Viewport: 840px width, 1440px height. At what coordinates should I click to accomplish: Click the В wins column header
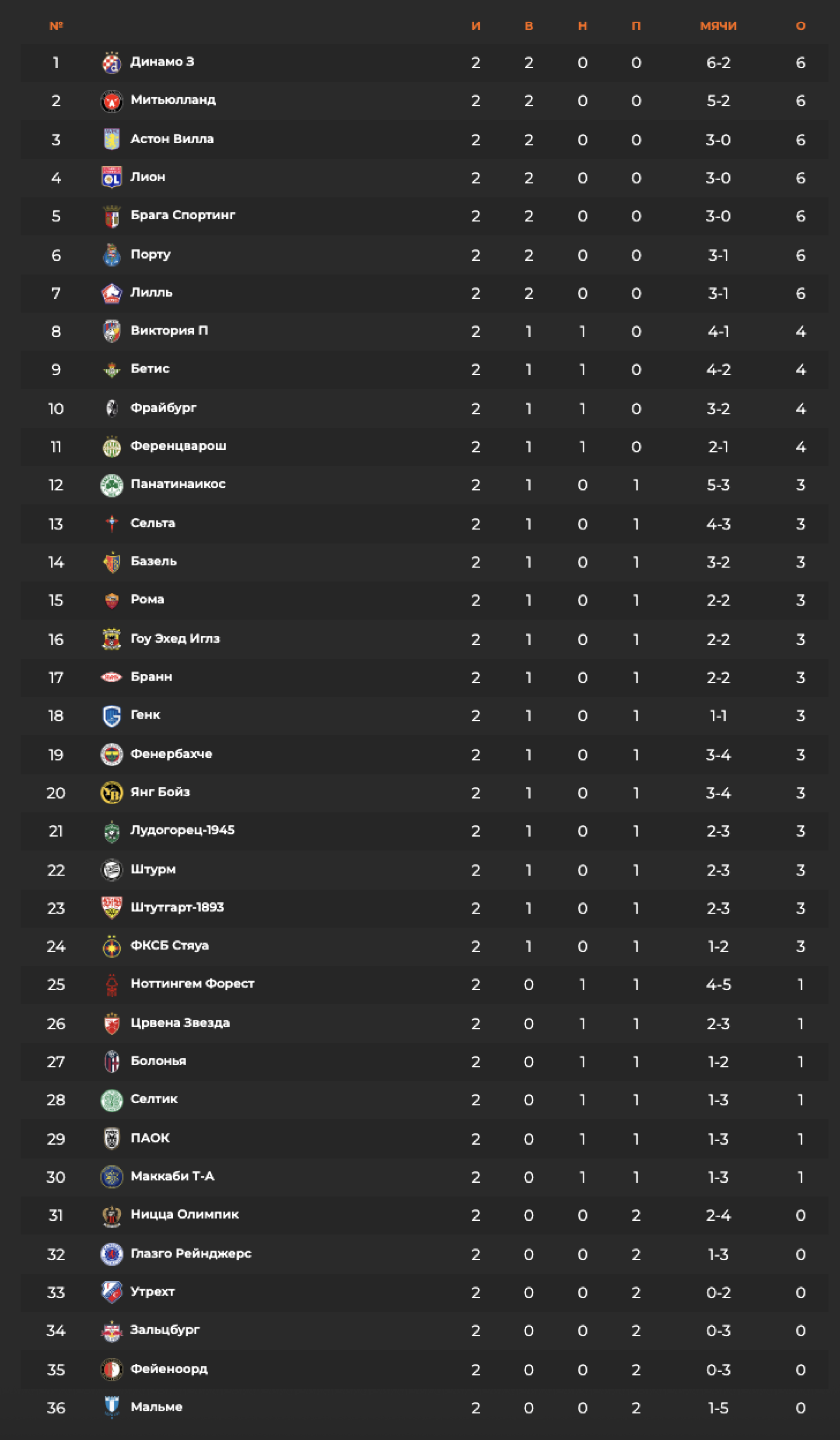(528, 26)
